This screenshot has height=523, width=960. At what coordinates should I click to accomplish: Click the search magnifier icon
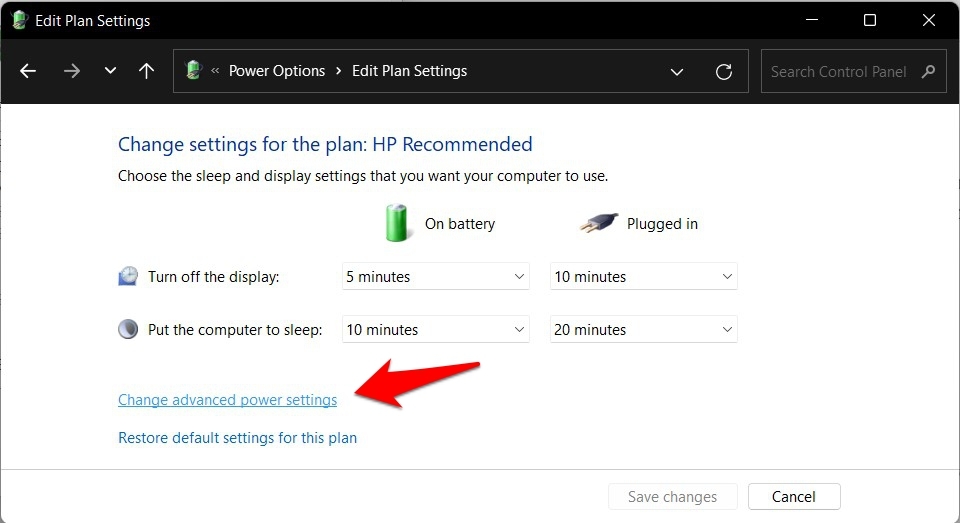coord(929,72)
